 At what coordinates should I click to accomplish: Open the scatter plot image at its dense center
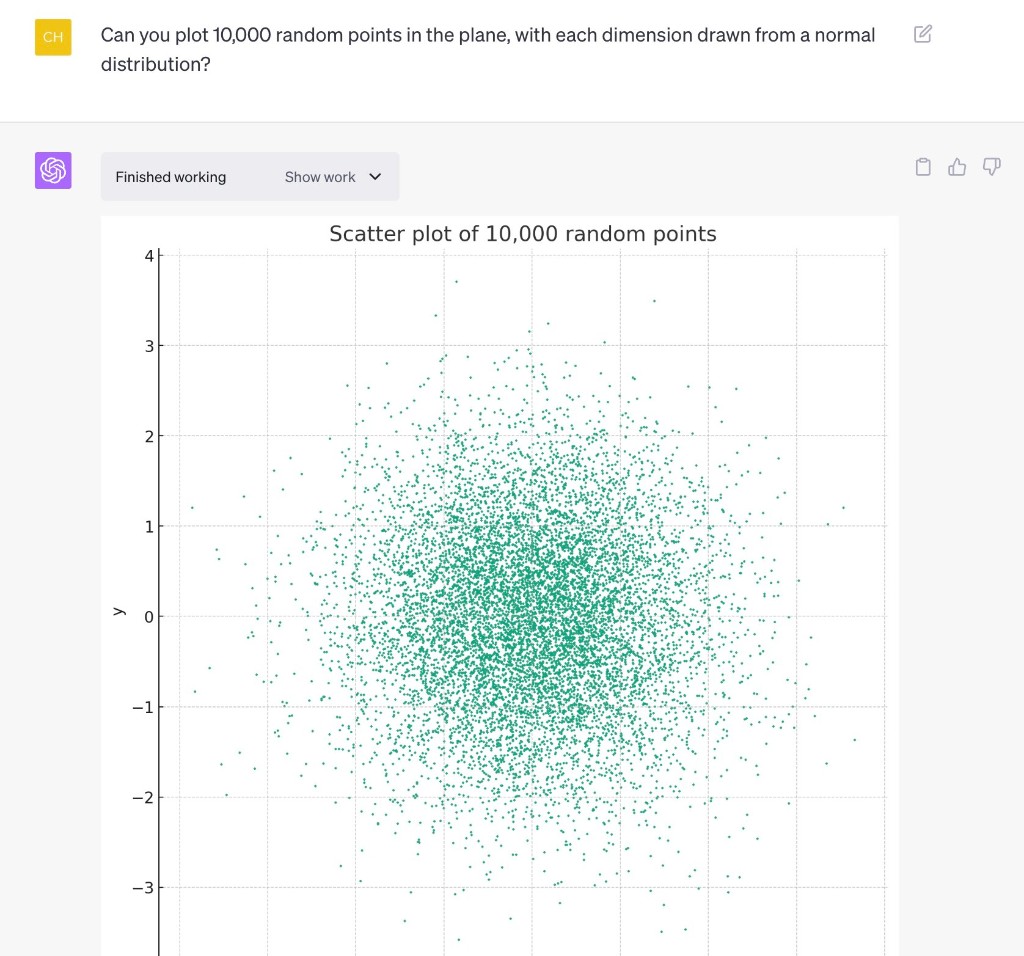(530, 600)
